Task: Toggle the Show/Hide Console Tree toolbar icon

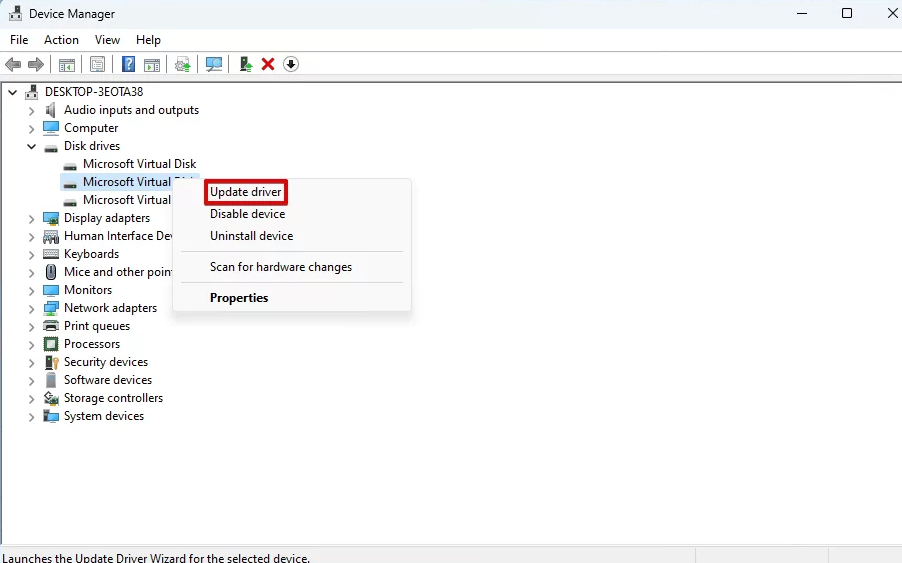Action: point(67,64)
